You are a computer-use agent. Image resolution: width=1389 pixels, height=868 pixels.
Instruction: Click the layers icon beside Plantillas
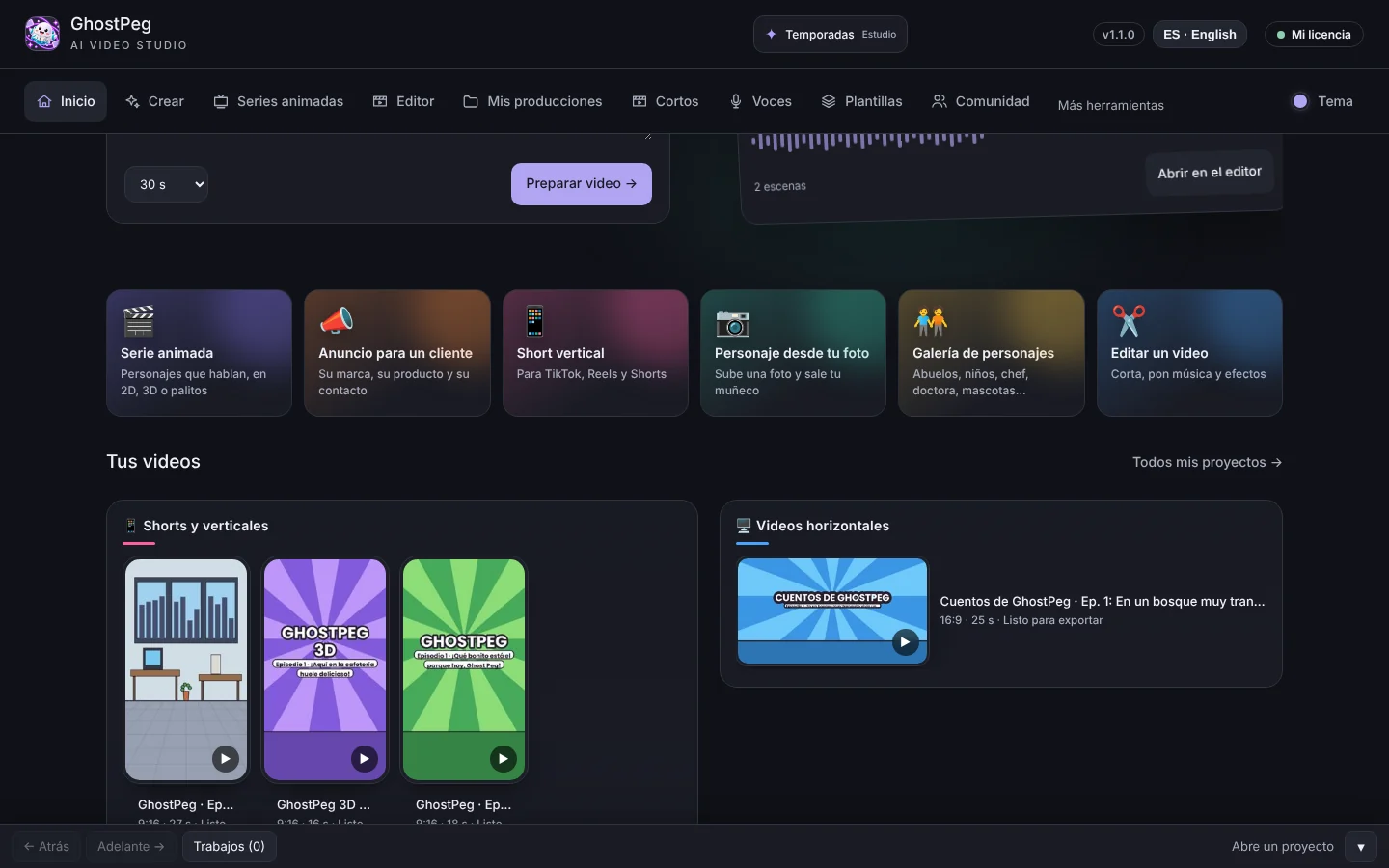[829, 101]
